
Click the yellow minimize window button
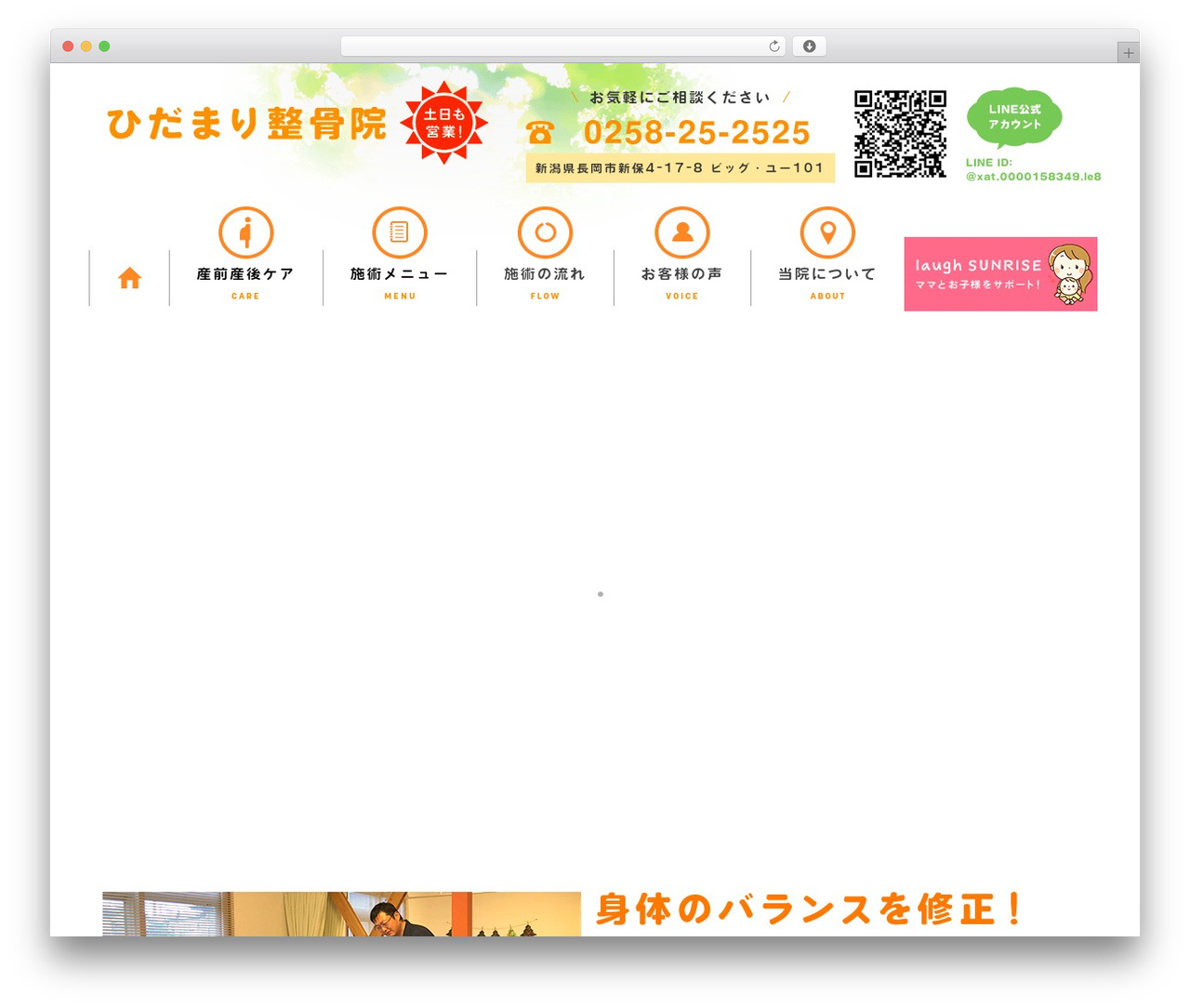coord(86,46)
